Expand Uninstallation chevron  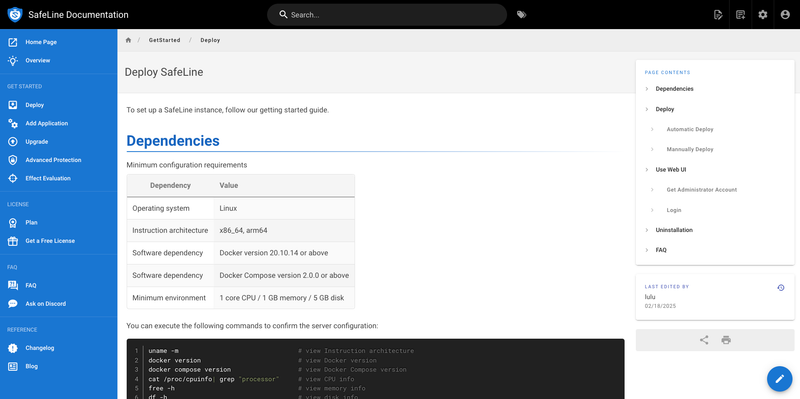(646, 230)
